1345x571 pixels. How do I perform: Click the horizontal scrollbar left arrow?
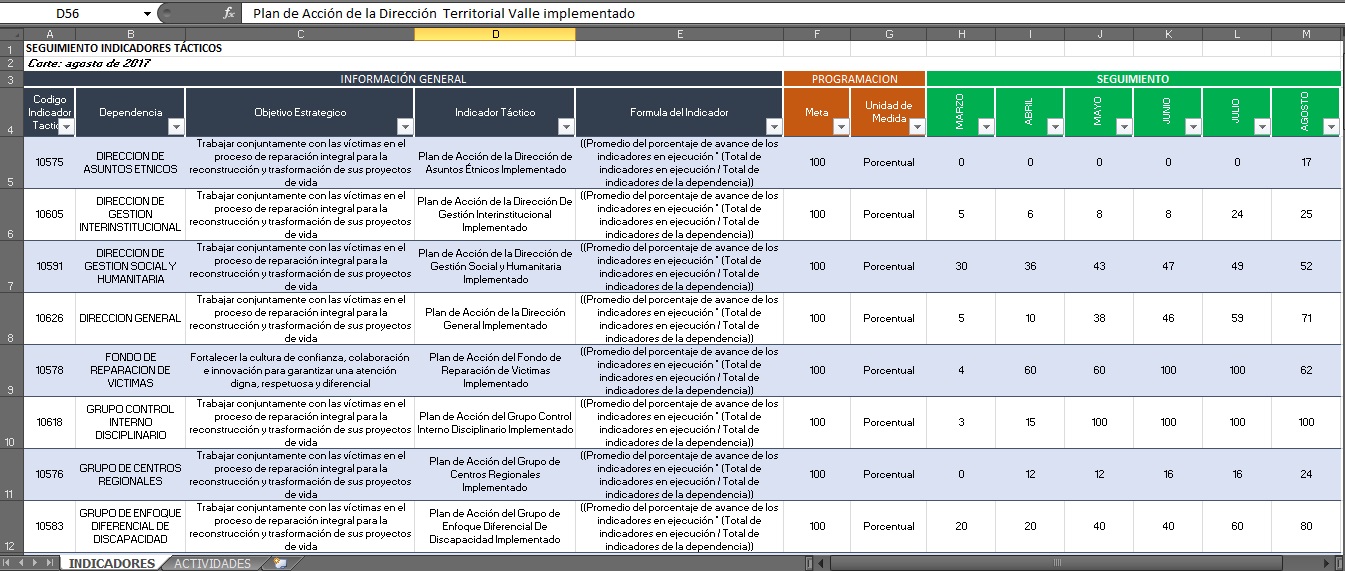click(x=819, y=564)
